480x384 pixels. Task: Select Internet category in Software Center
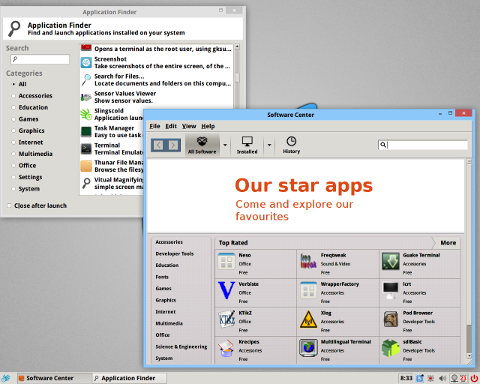[x=166, y=312]
